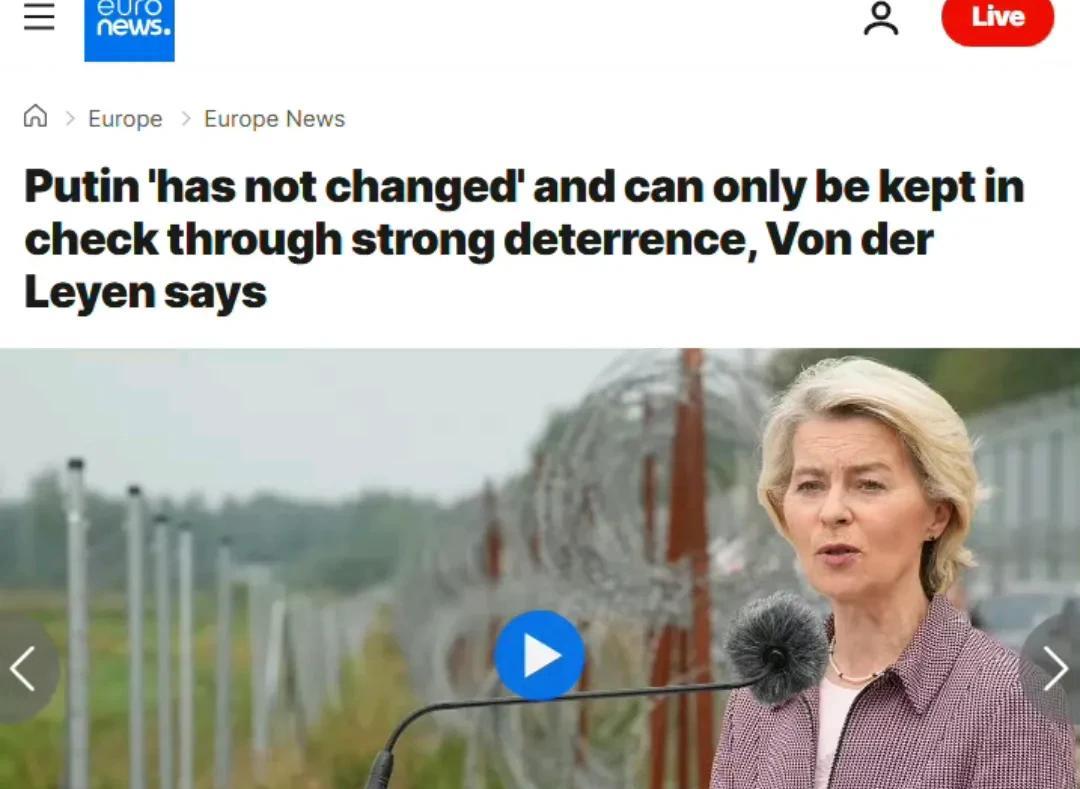Click the speaker's face in the video image
1080x789 pixels.
pos(854,509)
